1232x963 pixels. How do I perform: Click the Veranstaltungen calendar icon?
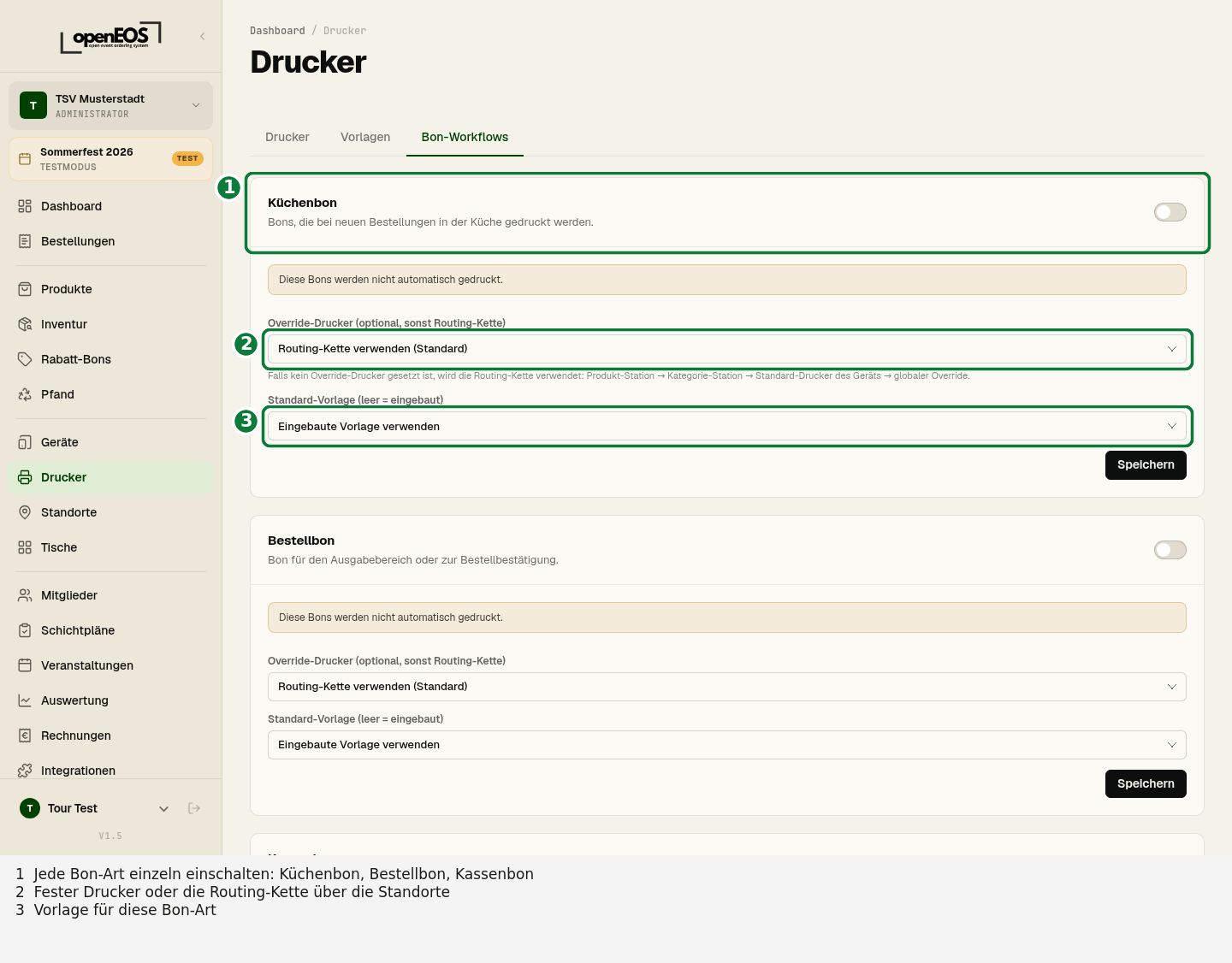[25, 665]
